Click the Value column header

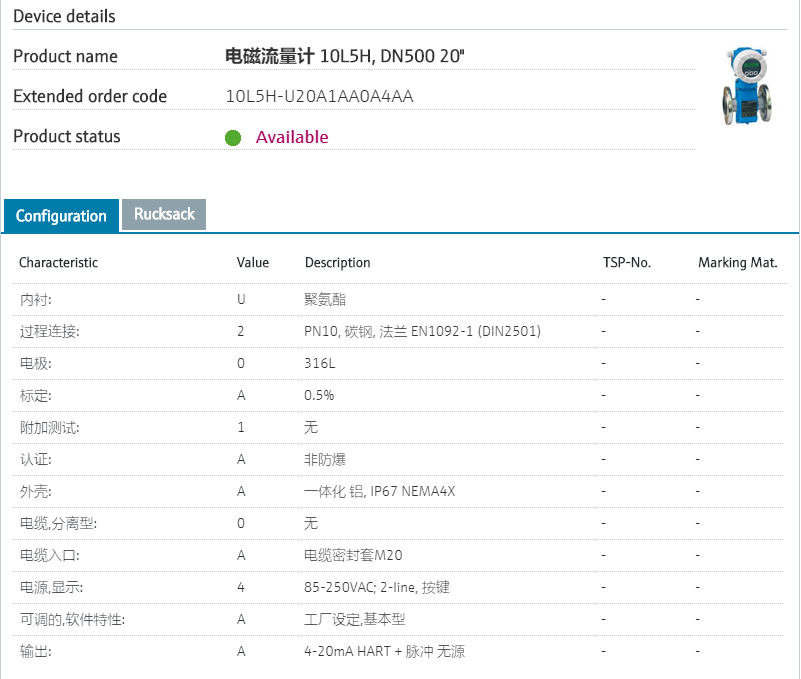pos(252,263)
